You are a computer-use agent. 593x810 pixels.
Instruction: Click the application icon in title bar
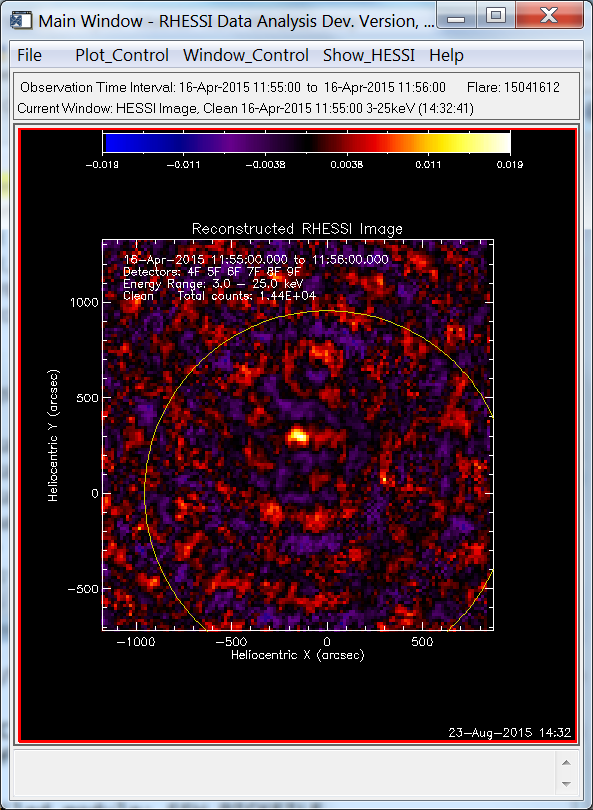point(21,21)
